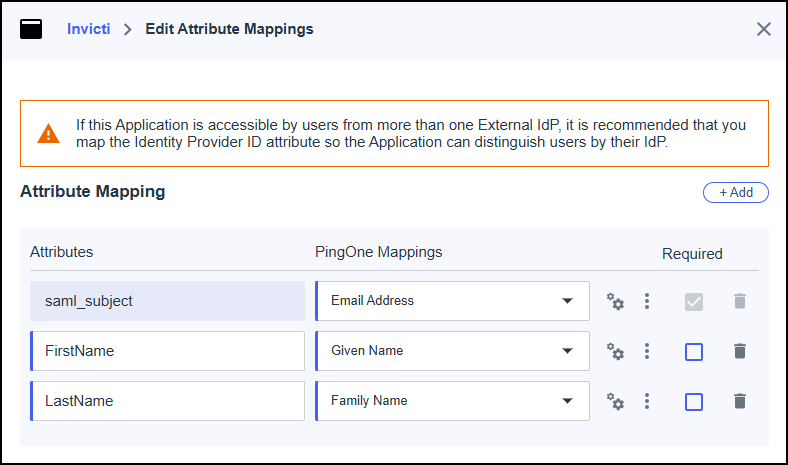Screen dimensions: 788x465
Task: Click the greyed trash icon for saml_subject
Action: click(740, 301)
